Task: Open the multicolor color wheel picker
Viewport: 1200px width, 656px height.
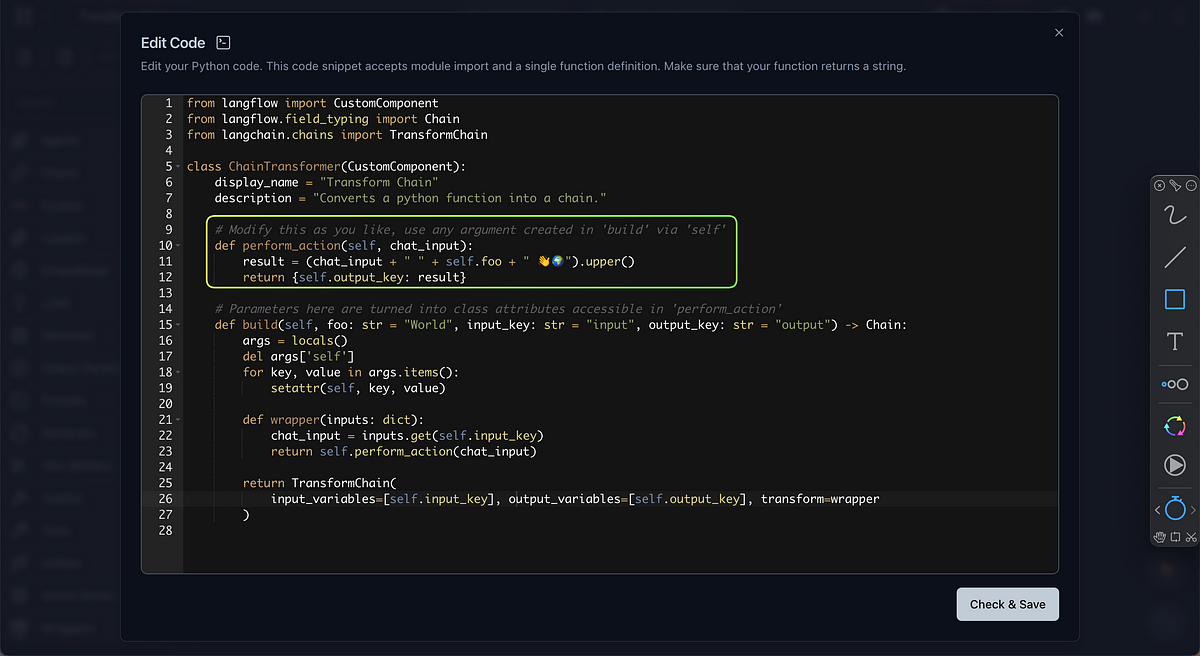Action: click(x=1175, y=426)
